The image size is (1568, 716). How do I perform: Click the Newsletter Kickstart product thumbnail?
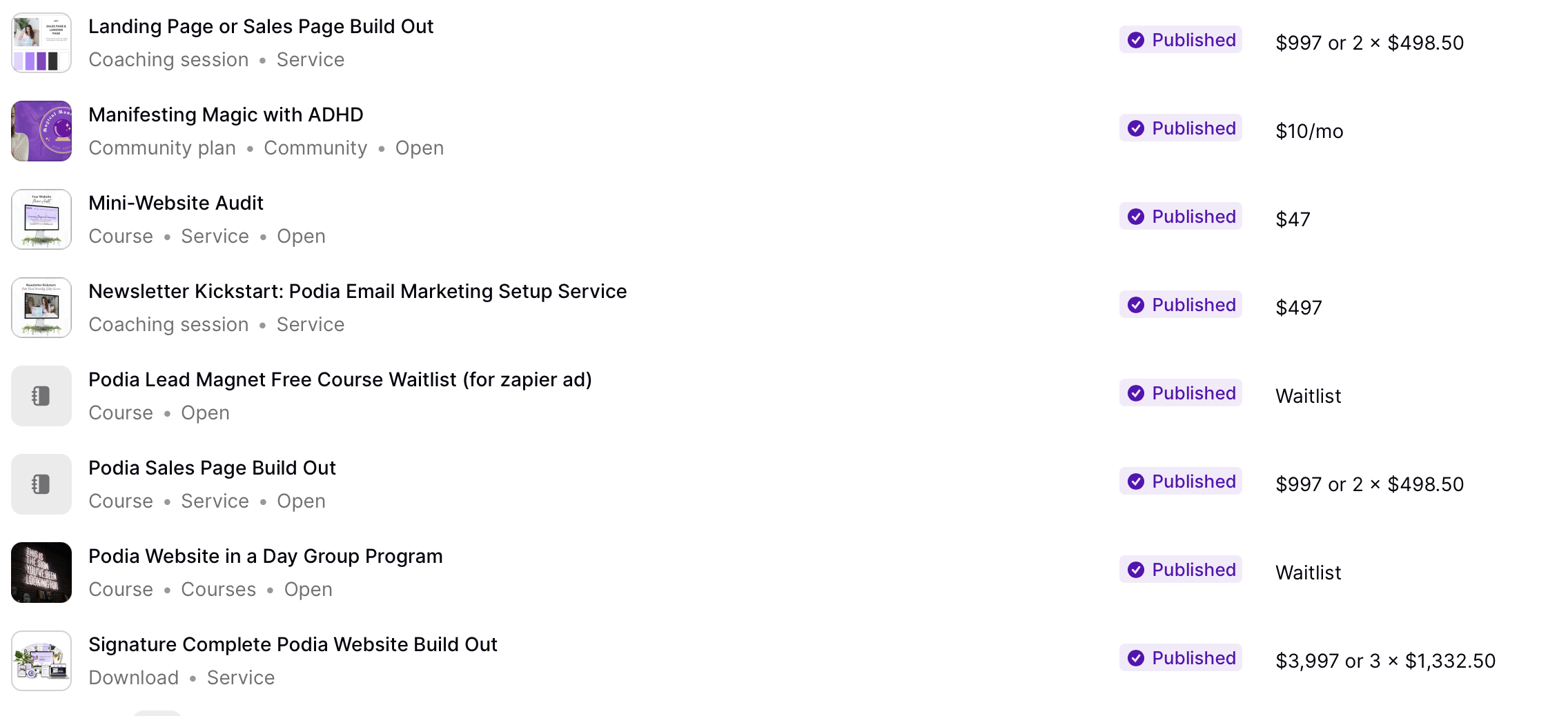[x=41, y=308]
